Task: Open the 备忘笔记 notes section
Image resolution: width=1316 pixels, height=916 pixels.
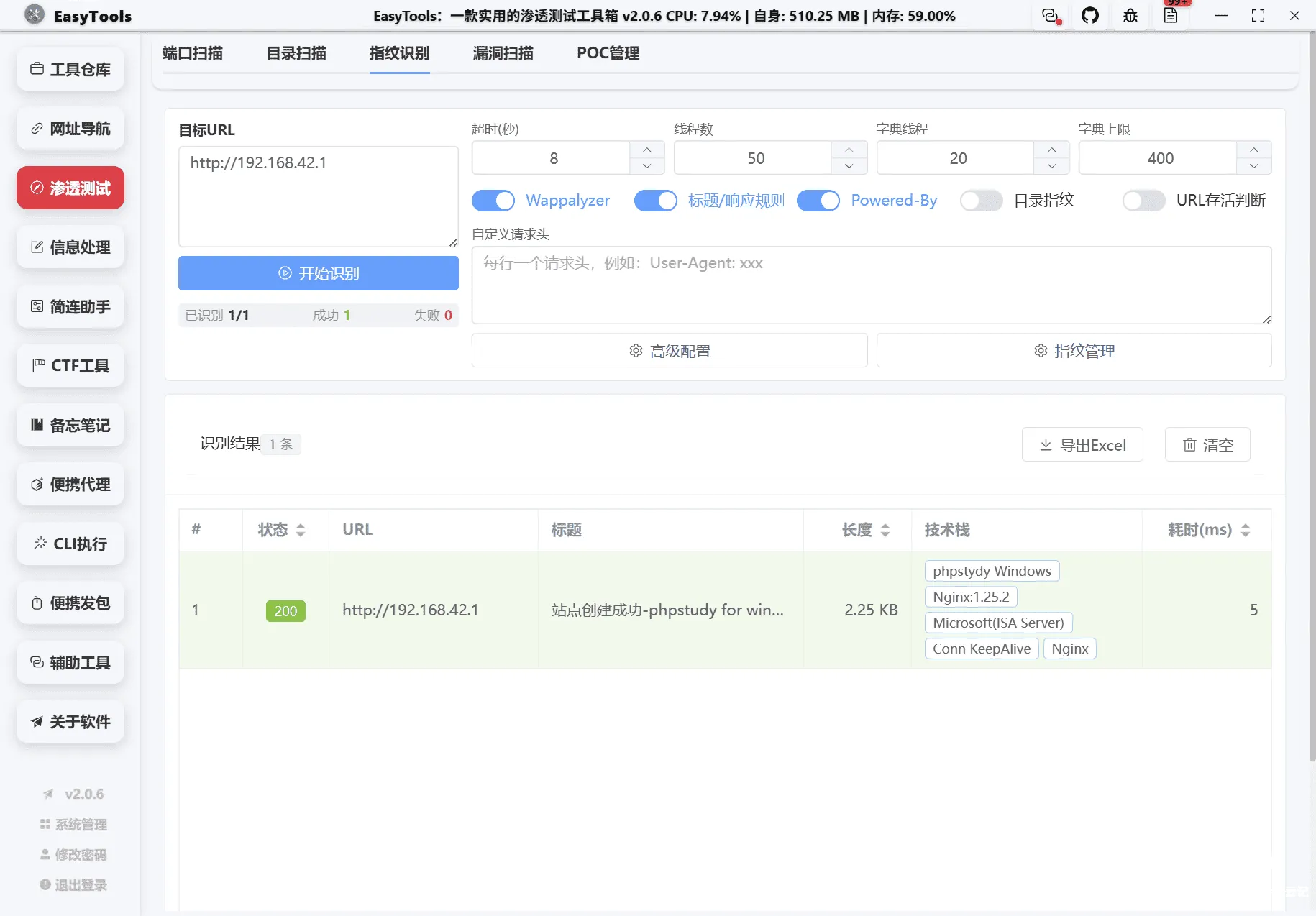Action: point(70,425)
